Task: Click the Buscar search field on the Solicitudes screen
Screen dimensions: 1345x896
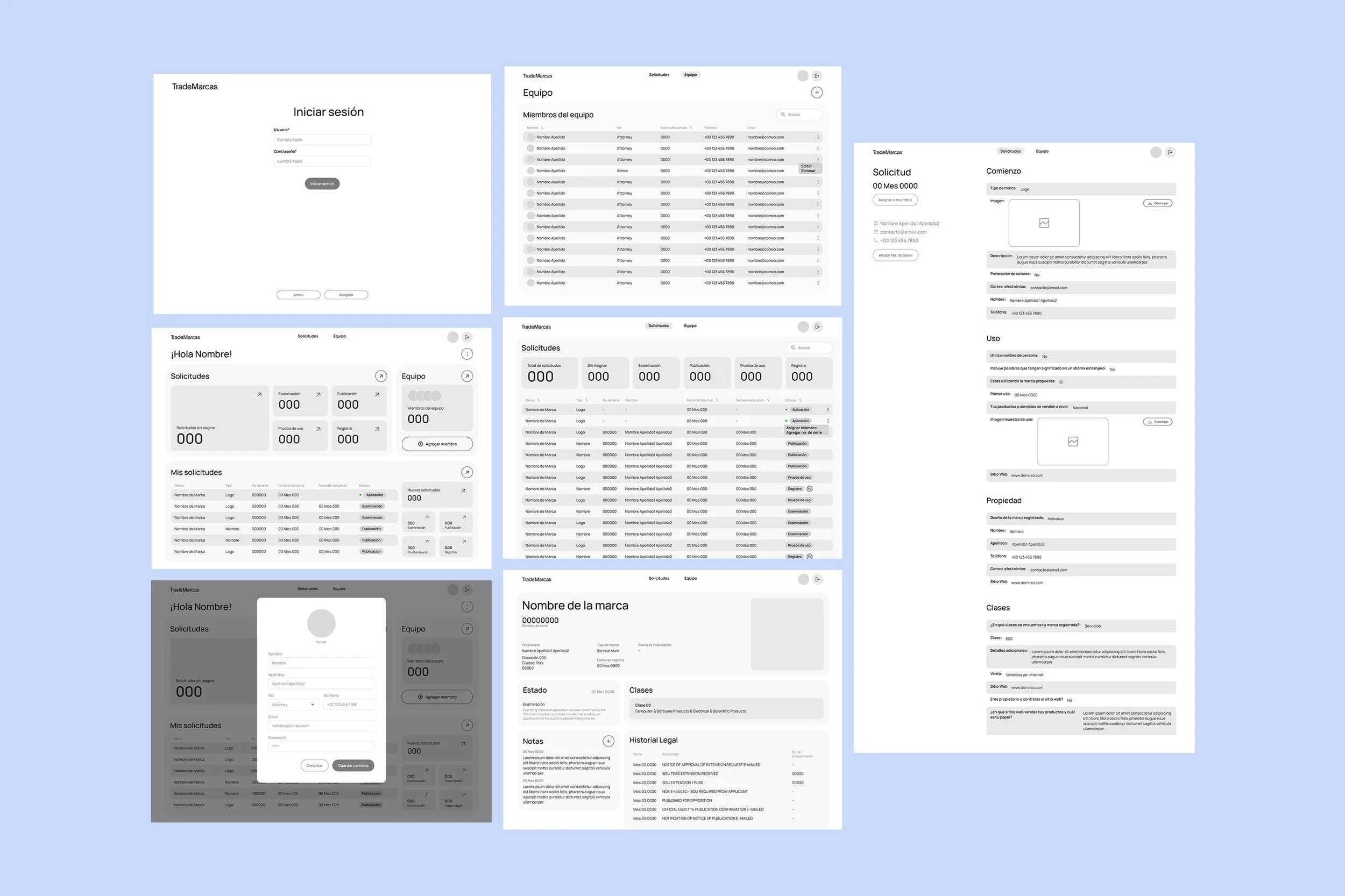Action: [809, 347]
